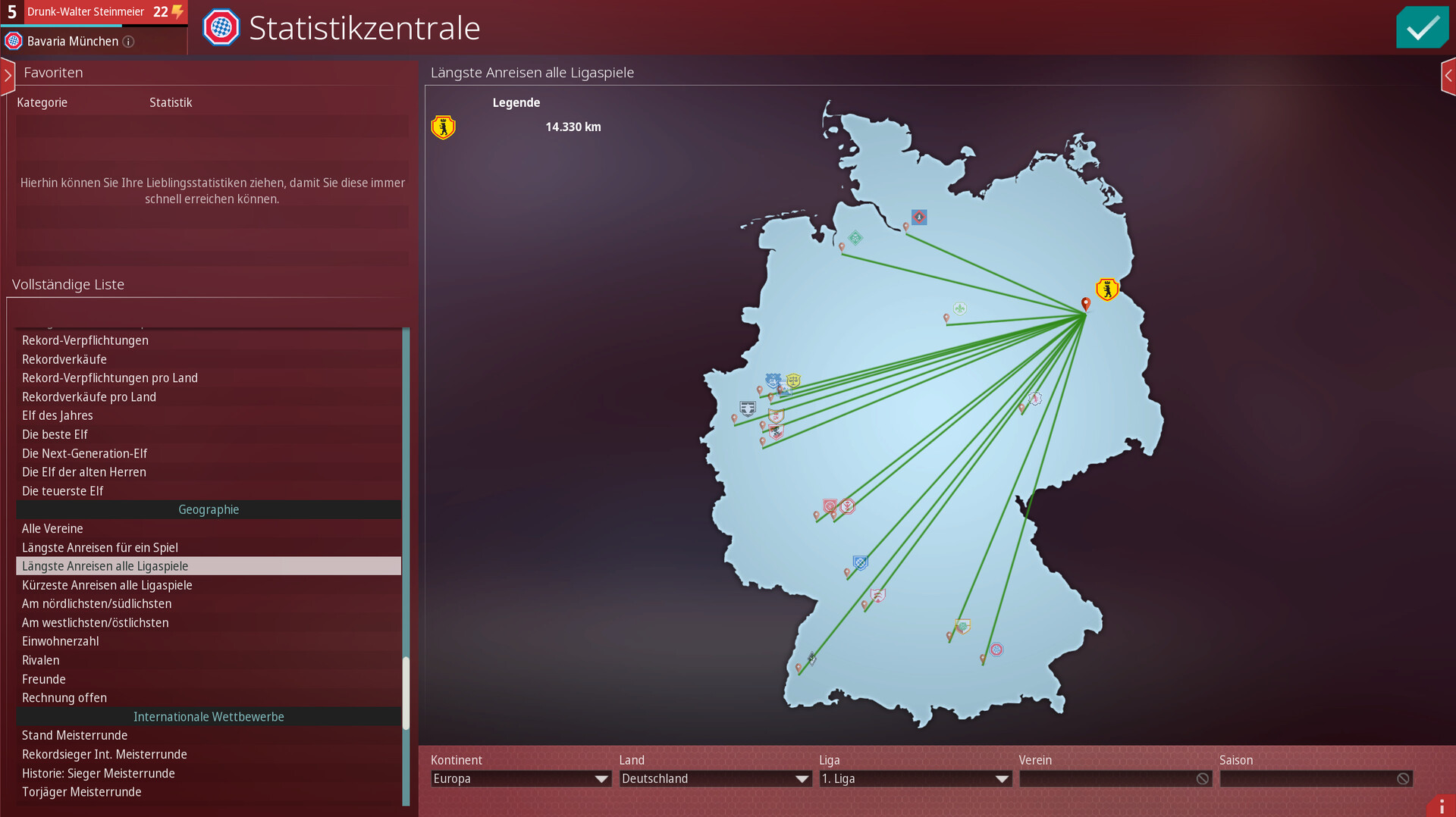The height and width of the screenshot is (817, 1456).
Task: Click the red location pin near Berlin
Action: coord(1085,304)
